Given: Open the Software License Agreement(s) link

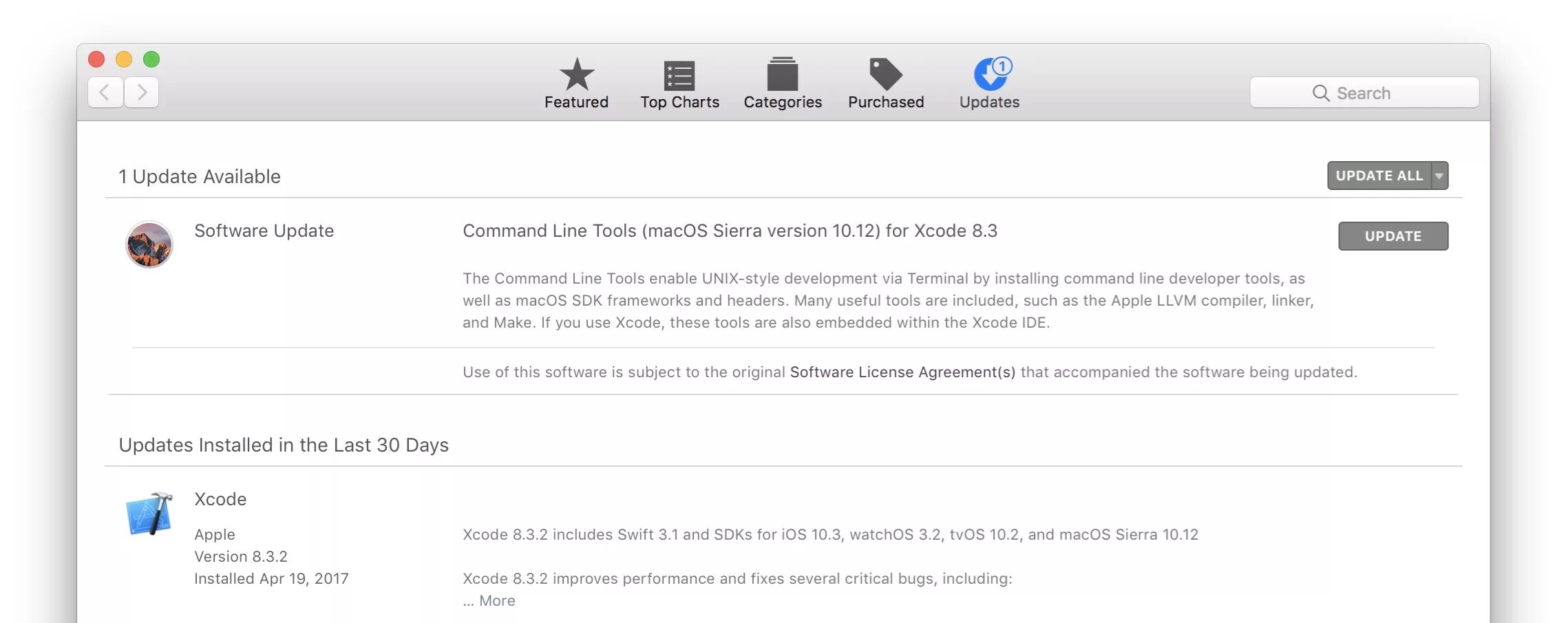Looking at the screenshot, I should (902, 372).
